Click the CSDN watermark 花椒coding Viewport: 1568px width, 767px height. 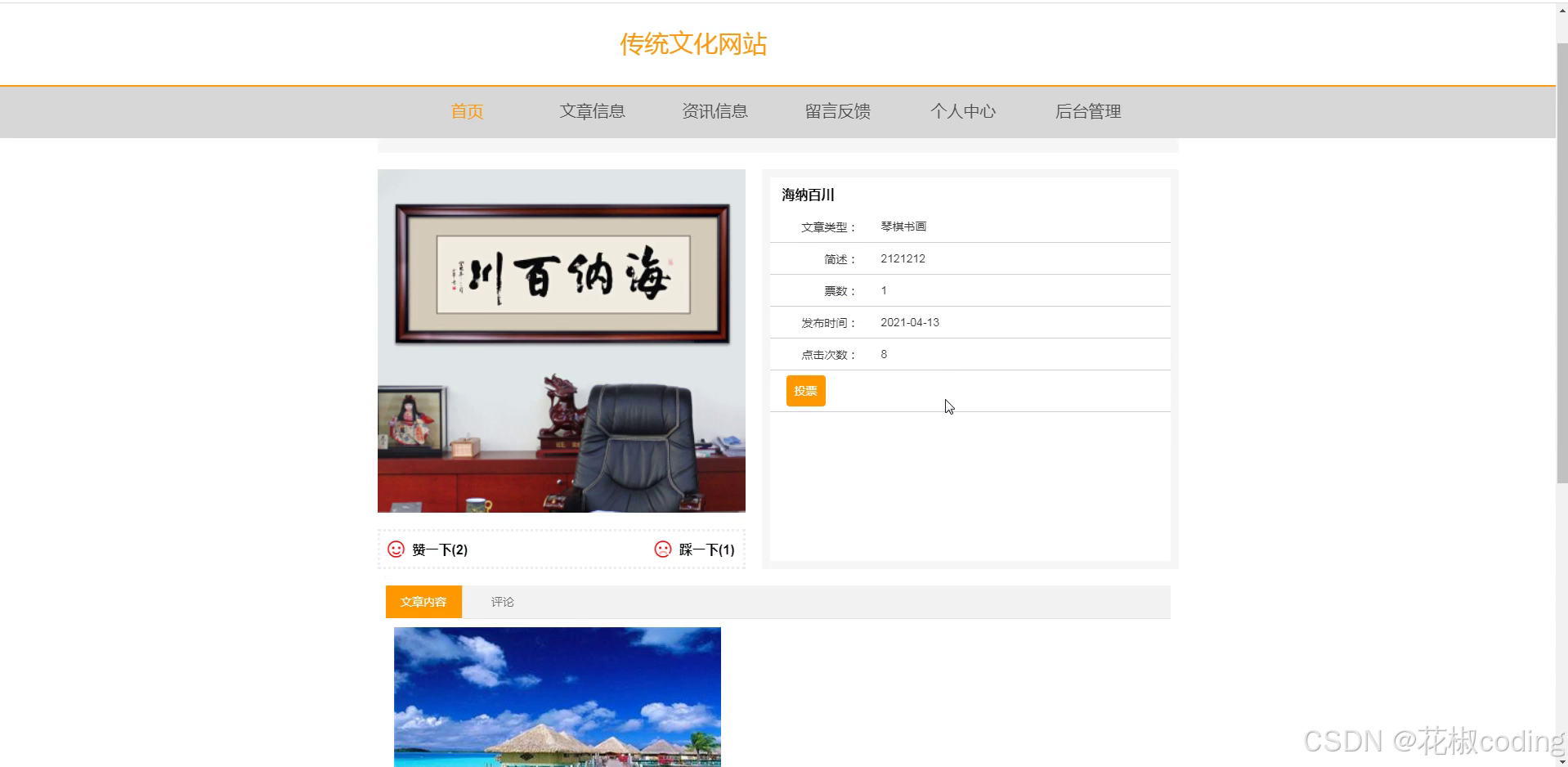click(1435, 742)
